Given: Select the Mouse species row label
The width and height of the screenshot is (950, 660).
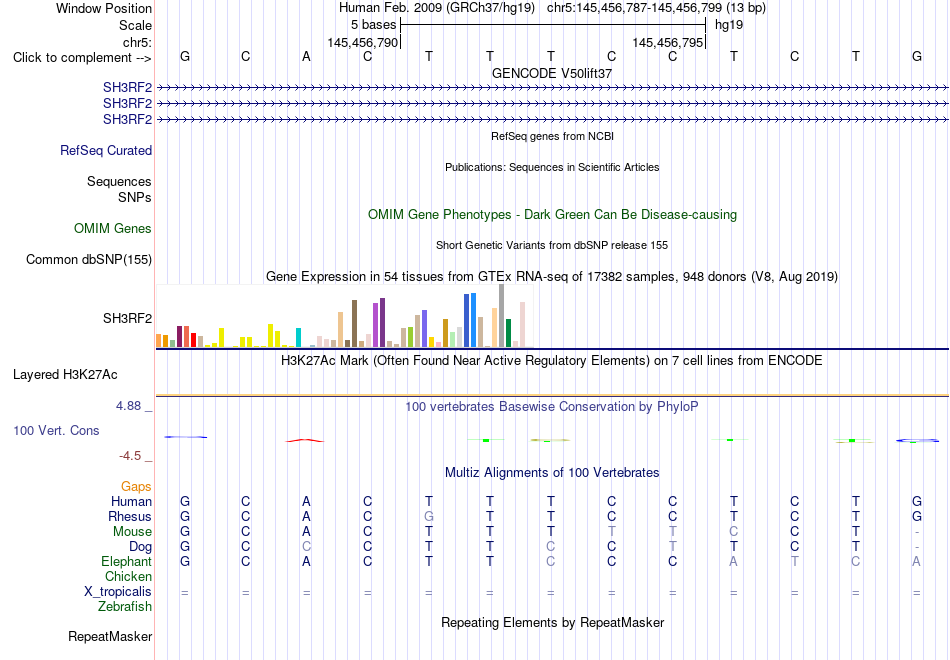Looking at the screenshot, I should click(132, 532).
